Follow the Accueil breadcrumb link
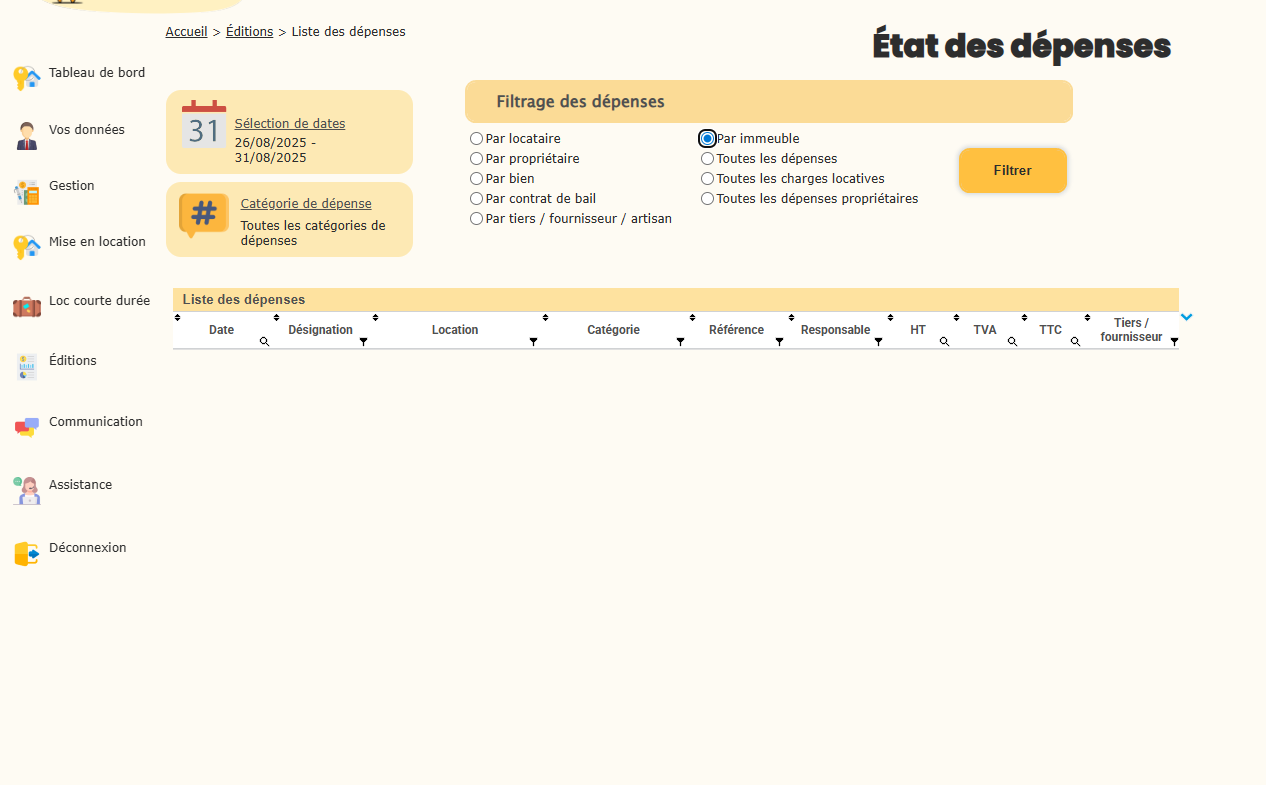1266x785 pixels. coord(186,32)
